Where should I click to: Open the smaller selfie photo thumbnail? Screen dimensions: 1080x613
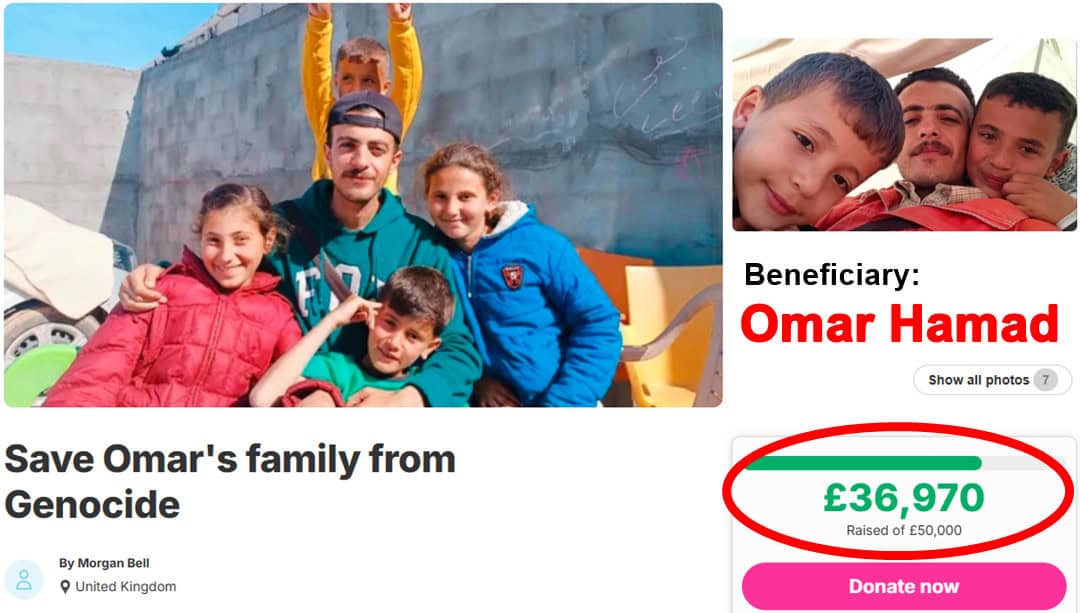click(904, 134)
